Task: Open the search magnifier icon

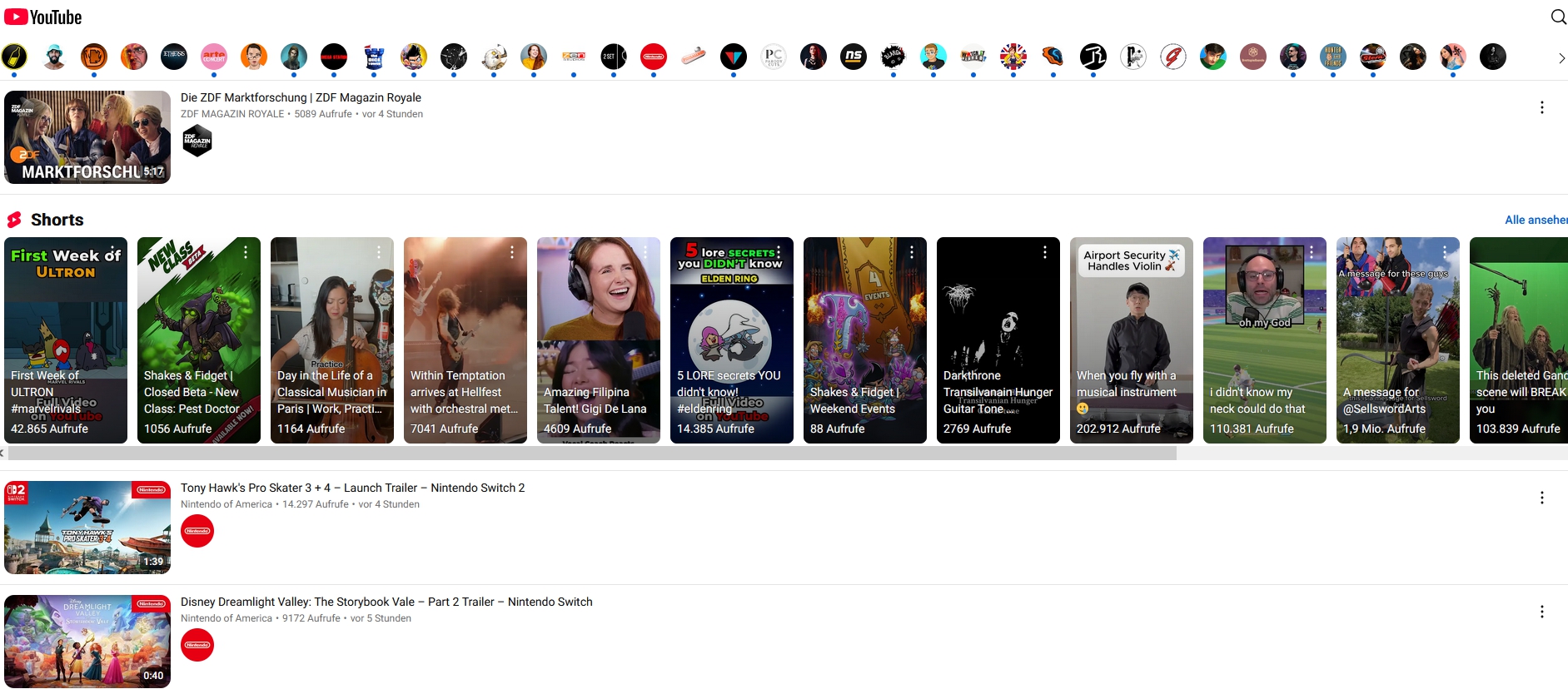Action: click(1558, 17)
